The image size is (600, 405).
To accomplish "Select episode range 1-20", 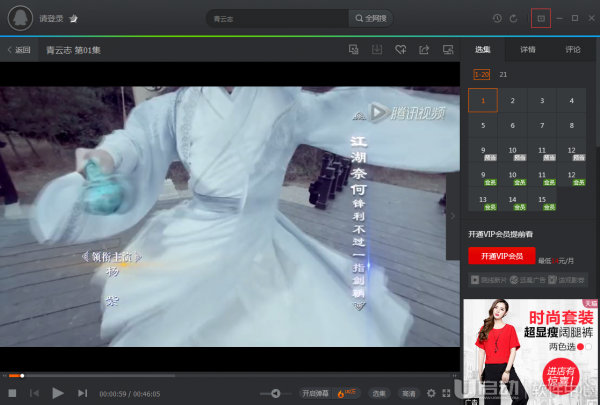I will [481, 75].
